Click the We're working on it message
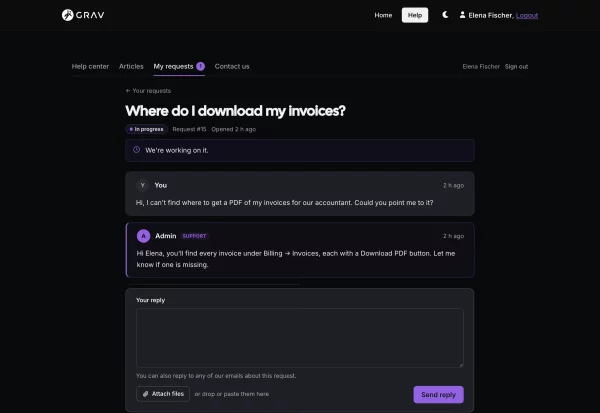The image size is (600, 413). point(176,150)
